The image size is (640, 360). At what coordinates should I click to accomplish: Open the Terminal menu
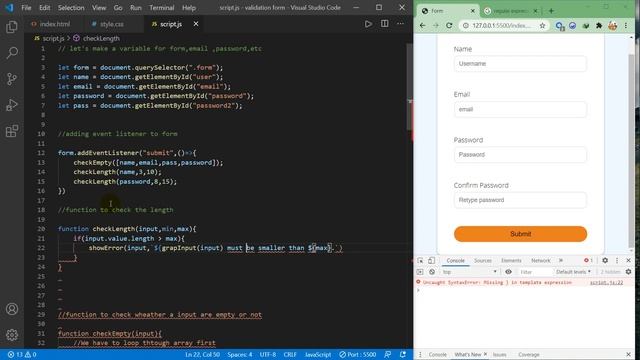tap(162, 8)
